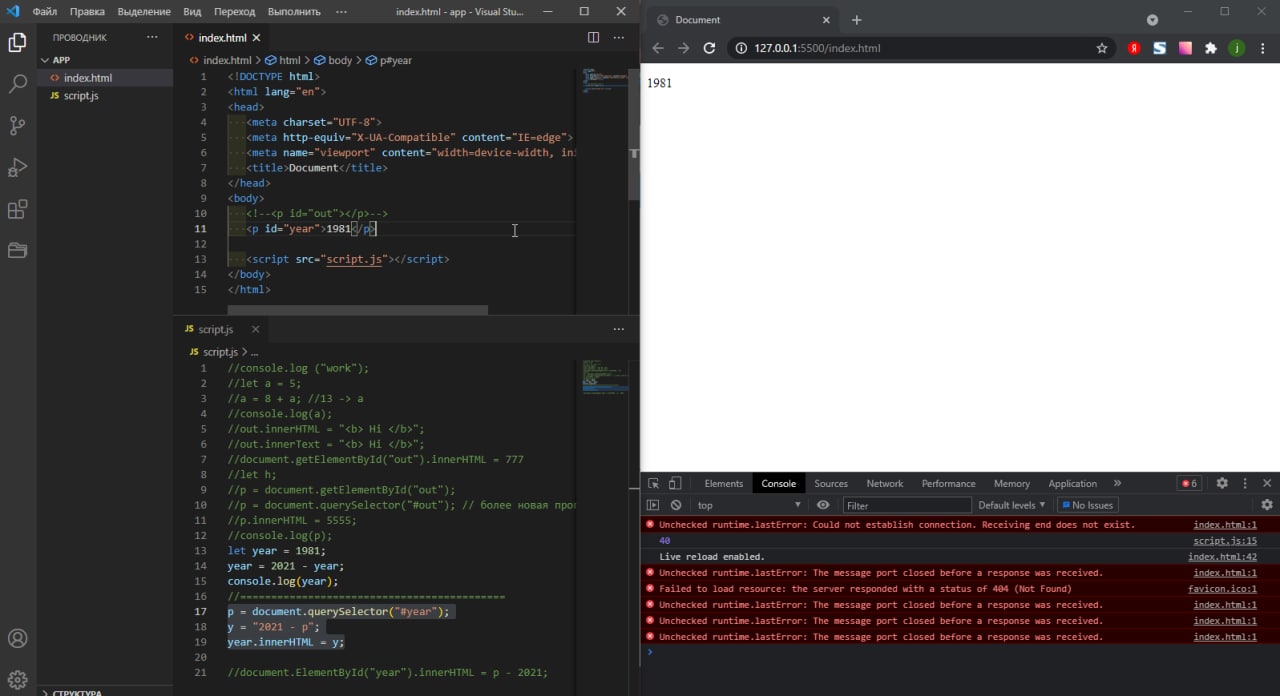Screen dimensions: 1280x696
Task: Open the overflow menu in VS Code menubar
Action: click(341, 12)
